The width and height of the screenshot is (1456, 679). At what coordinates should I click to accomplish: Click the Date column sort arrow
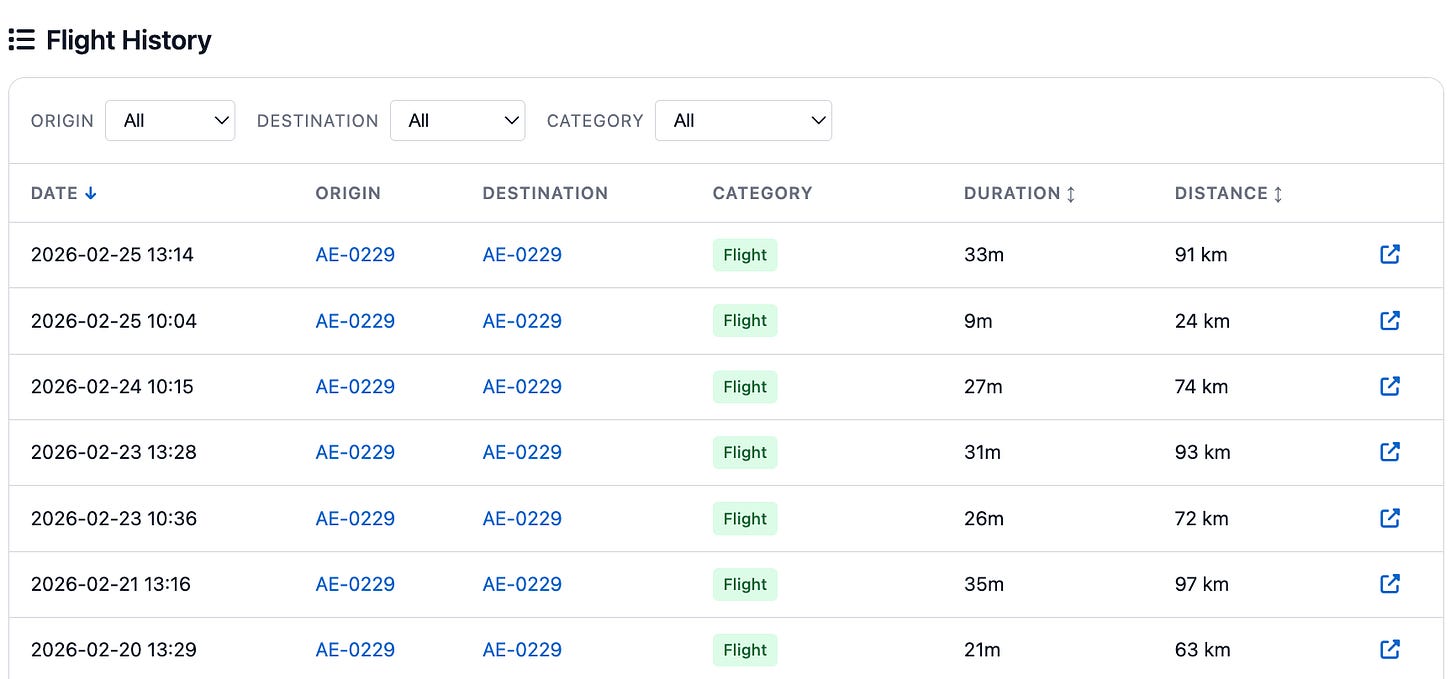91,193
